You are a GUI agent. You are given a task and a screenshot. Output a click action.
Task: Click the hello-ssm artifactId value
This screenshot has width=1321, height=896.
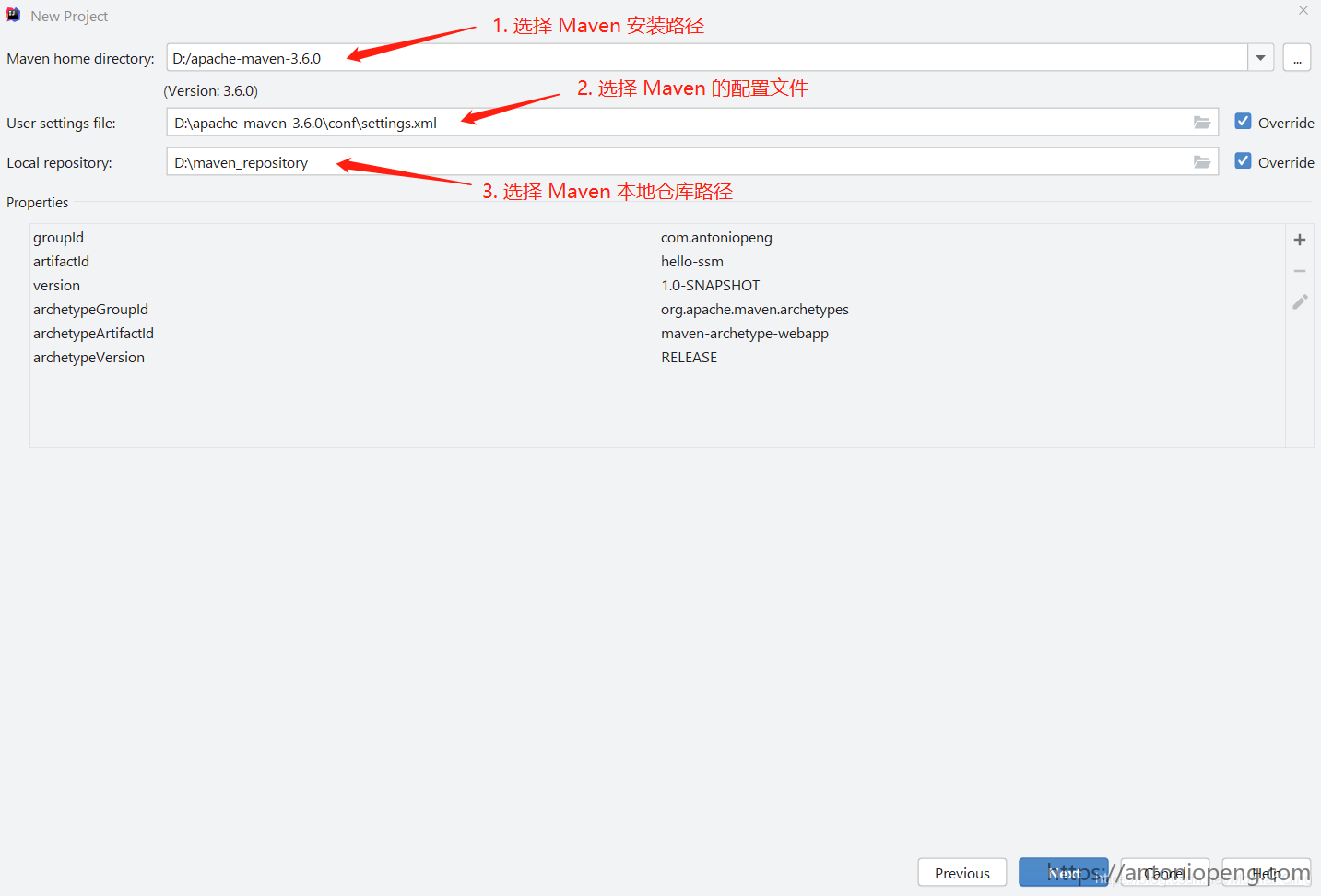pyautogui.click(x=691, y=261)
